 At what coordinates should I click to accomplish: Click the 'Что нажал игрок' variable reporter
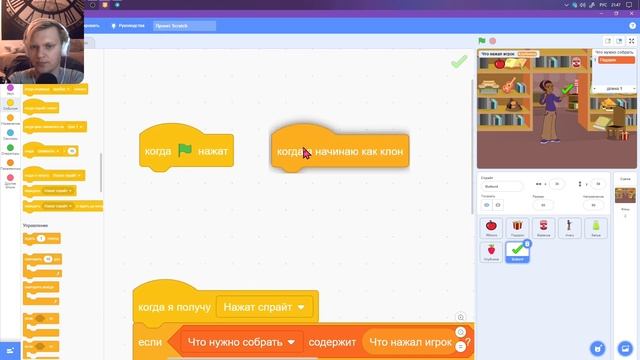(x=410, y=342)
